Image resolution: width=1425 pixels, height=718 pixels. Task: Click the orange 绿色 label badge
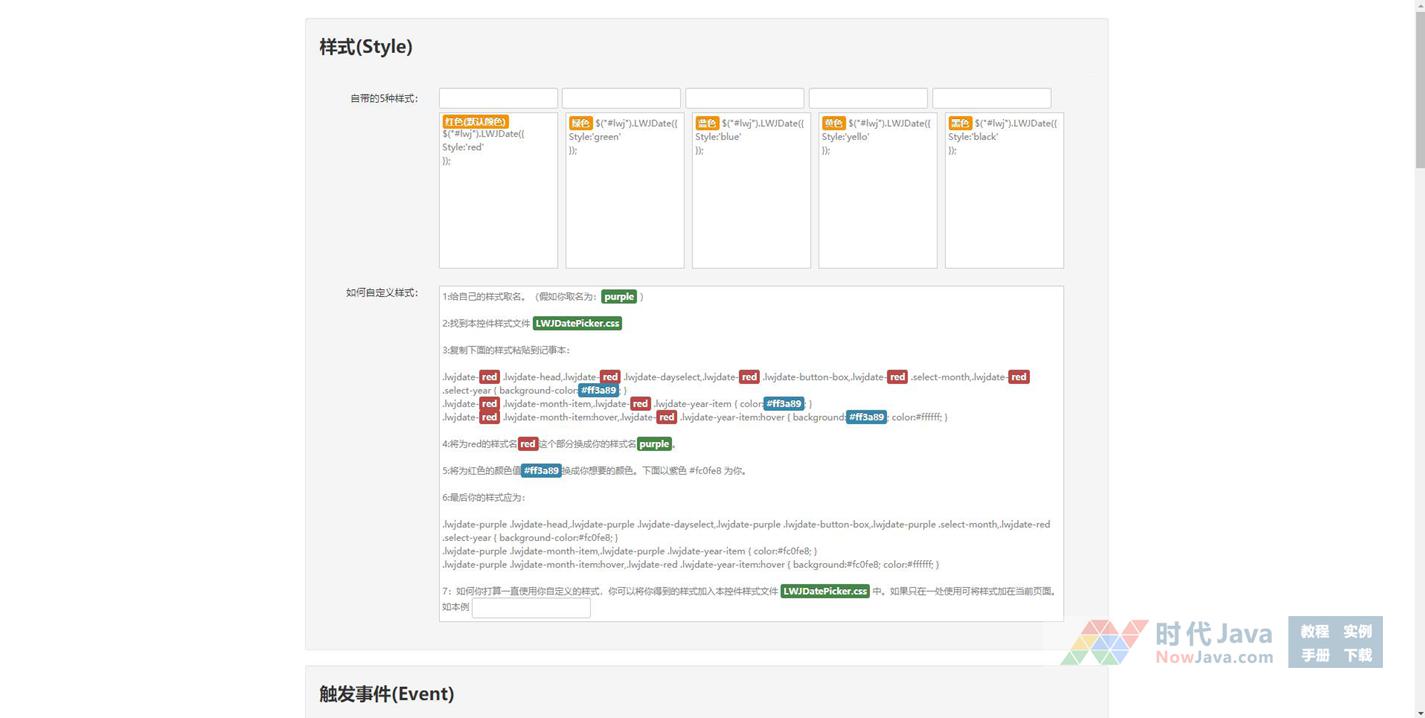click(x=580, y=123)
